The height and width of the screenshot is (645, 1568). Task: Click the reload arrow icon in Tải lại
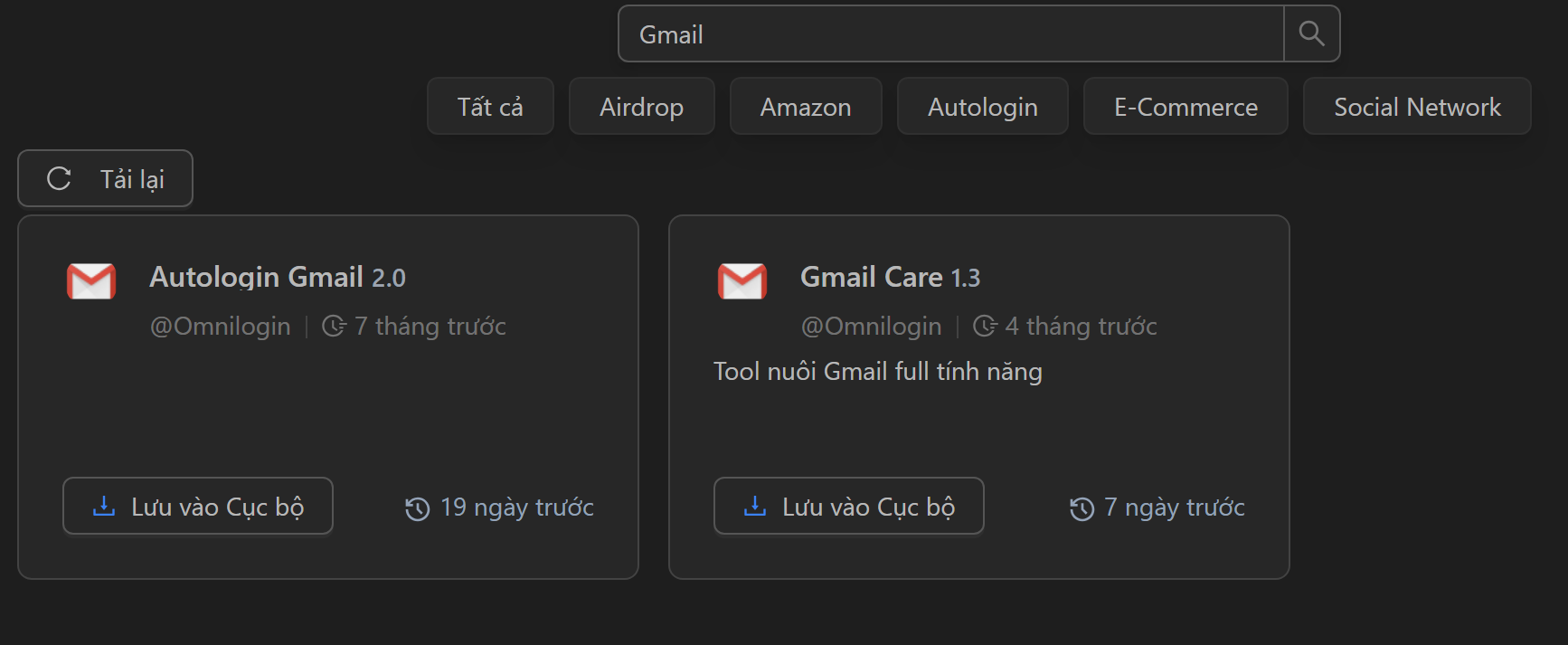pyautogui.click(x=59, y=179)
